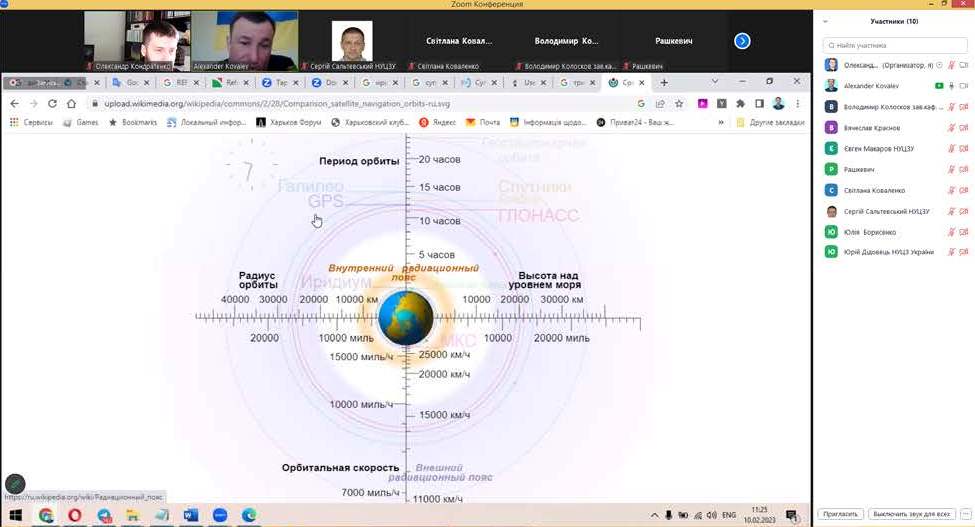Unmute Юрій Дідовець НУЦЗ України microphone
The height and width of the screenshot is (527, 975).
951,252
